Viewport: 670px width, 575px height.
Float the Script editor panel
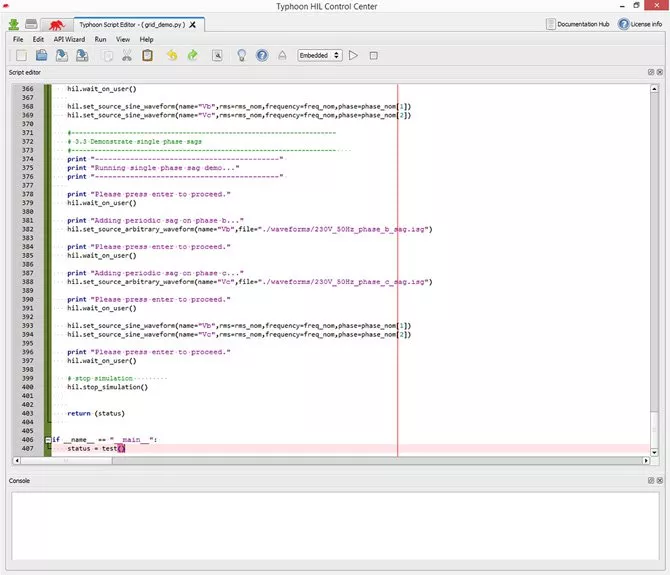coord(651,72)
